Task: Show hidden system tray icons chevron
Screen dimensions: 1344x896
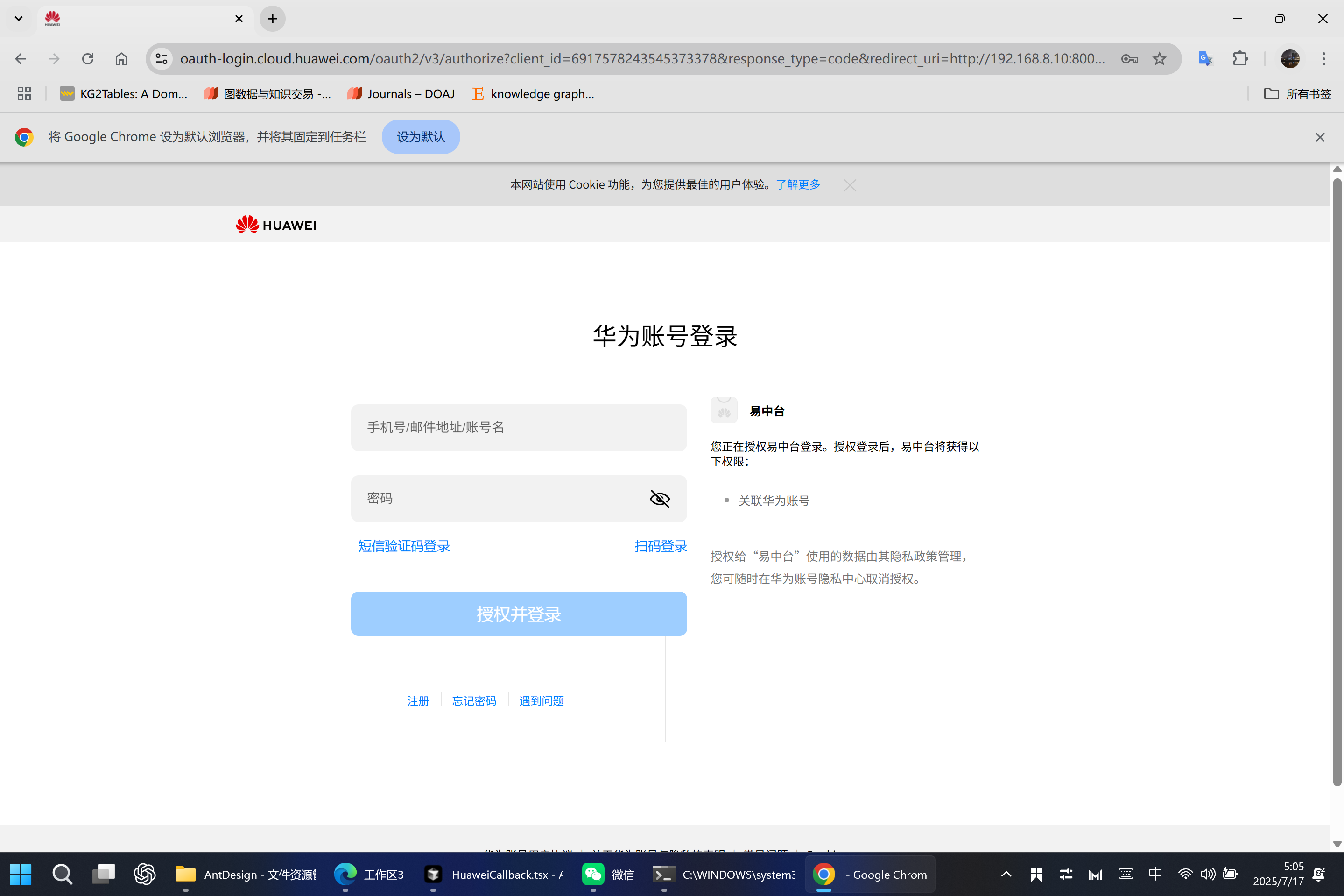Action: pos(1006,874)
